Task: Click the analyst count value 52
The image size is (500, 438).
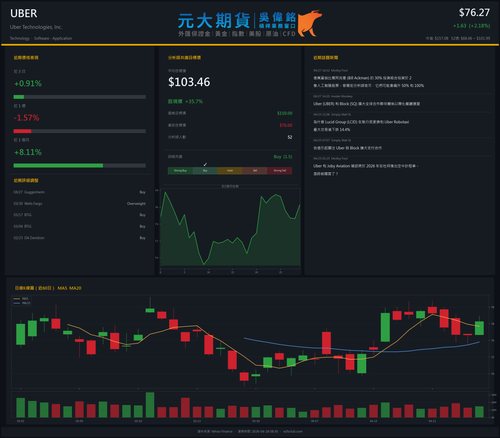Action: point(290,137)
